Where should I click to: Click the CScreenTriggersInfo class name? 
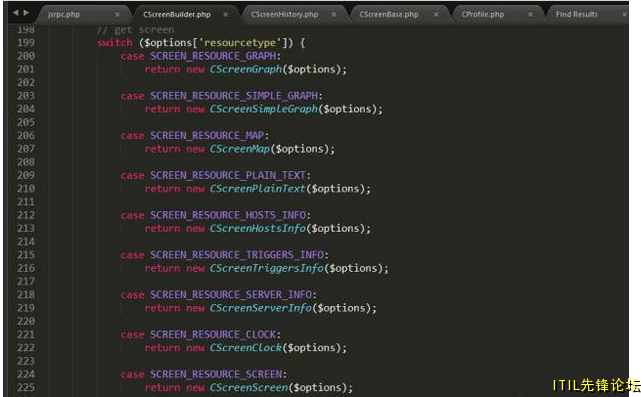coord(267,269)
